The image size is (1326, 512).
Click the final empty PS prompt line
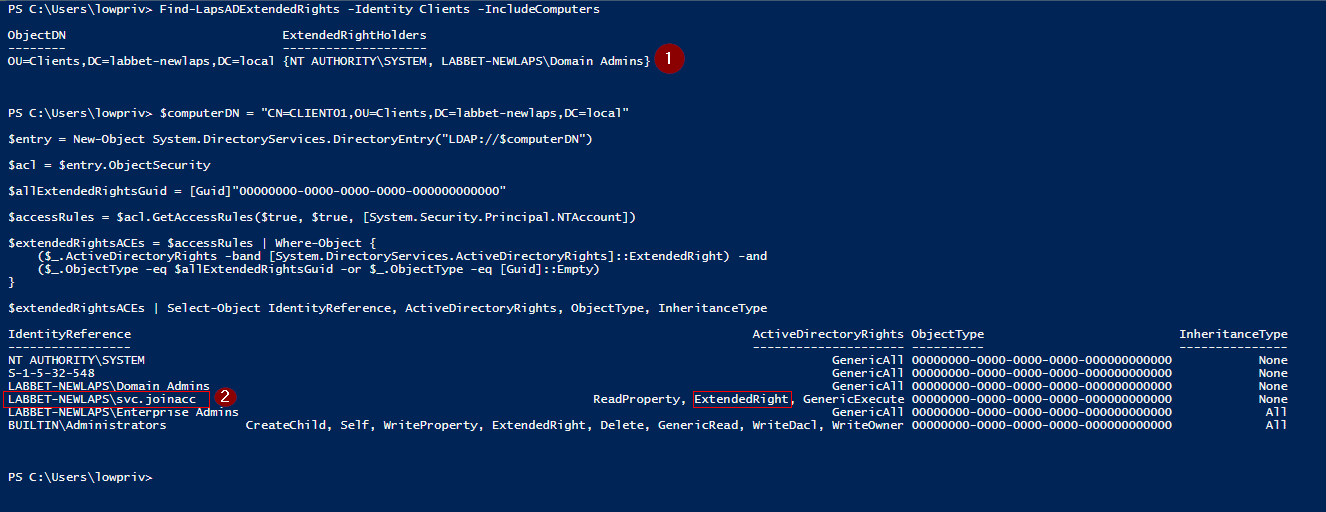pyautogui.click(x=80, y=478)
